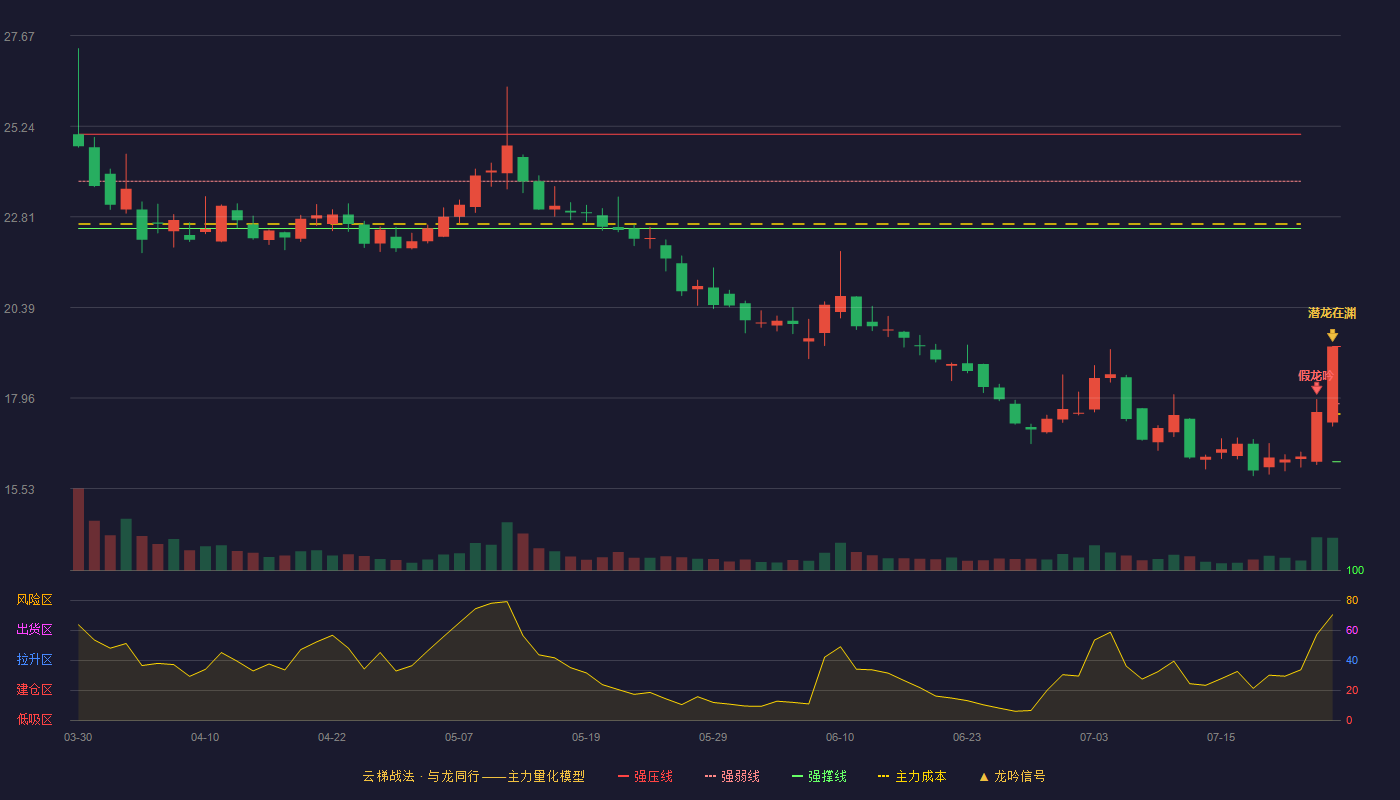Image resolution: width=1400 pixels, height=800 pixels.
Task: Toggle 云梯战法 · 与龙同行 legend series
Action: [x=474, y=776]
